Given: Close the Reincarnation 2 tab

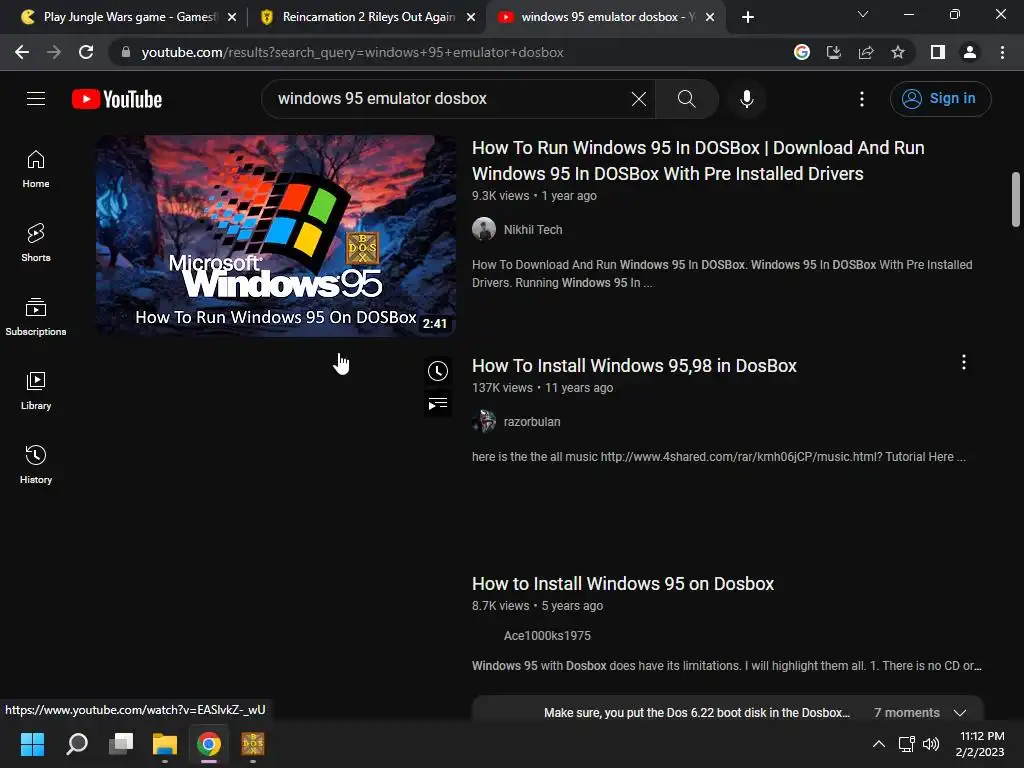Looking at the screenshot, I should coord(471,17).
